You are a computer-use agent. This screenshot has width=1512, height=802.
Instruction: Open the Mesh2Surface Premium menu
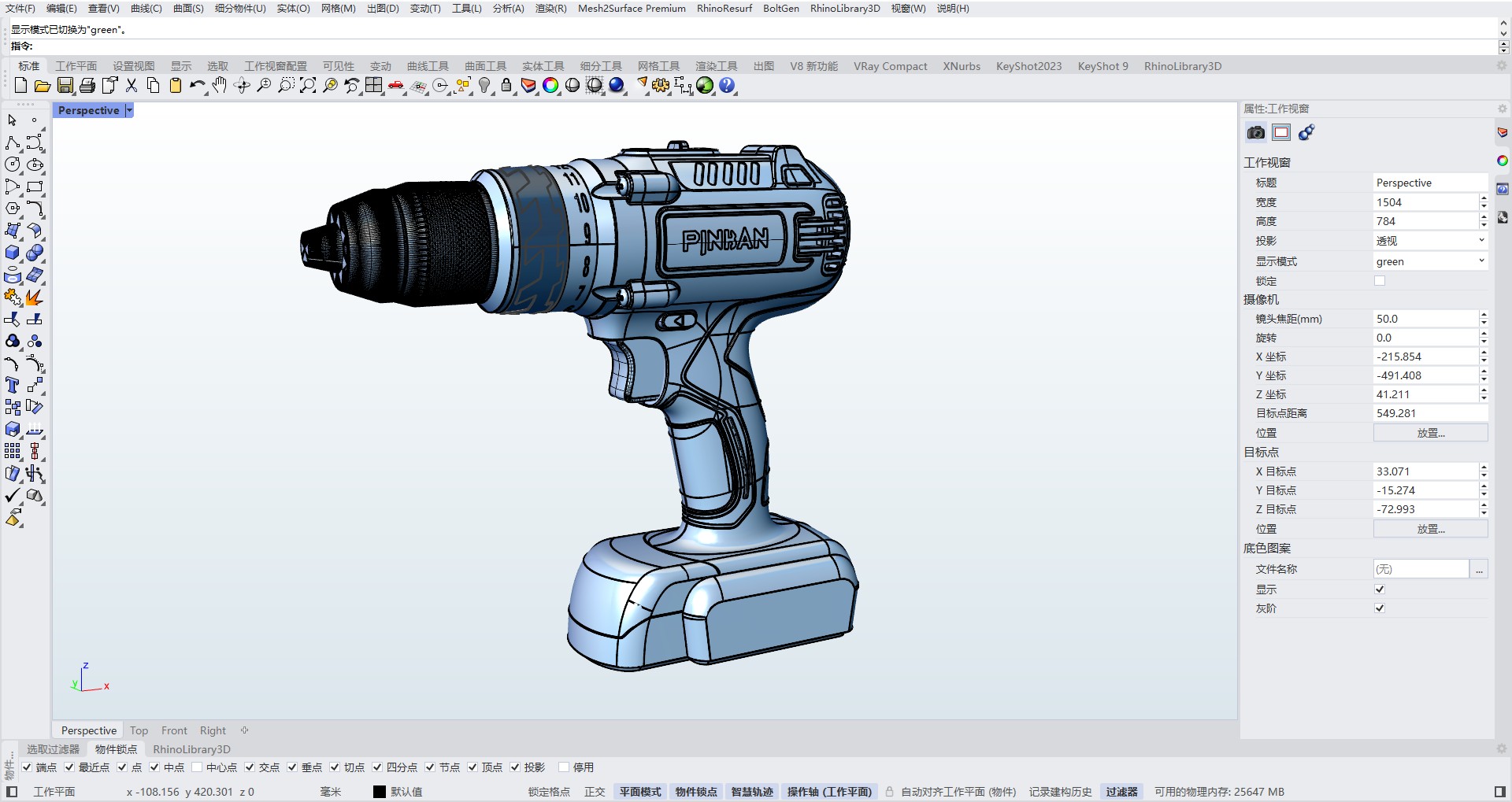tap(632, 9)
